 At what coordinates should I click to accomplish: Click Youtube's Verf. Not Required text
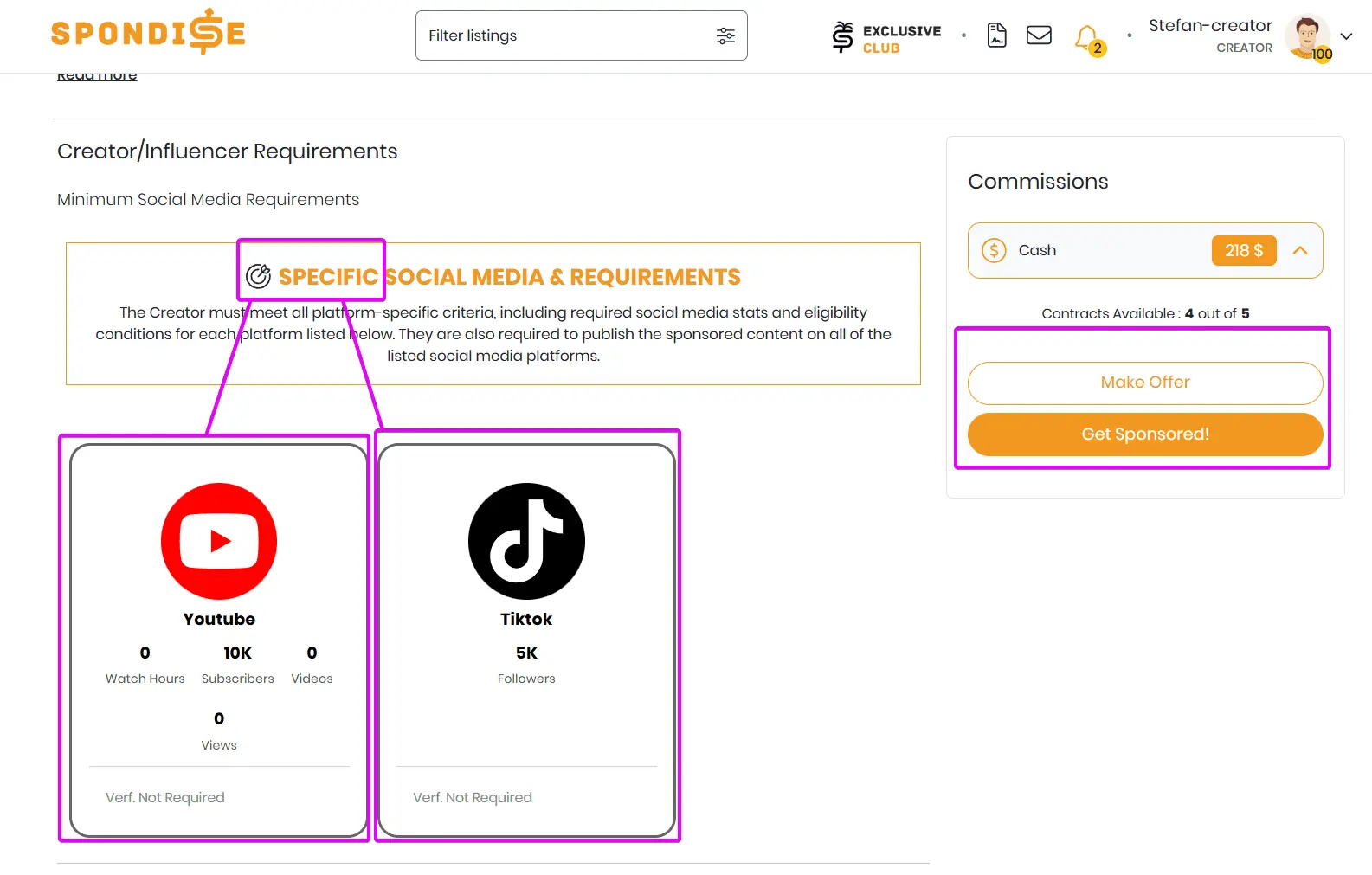click(x=165, y=797)
